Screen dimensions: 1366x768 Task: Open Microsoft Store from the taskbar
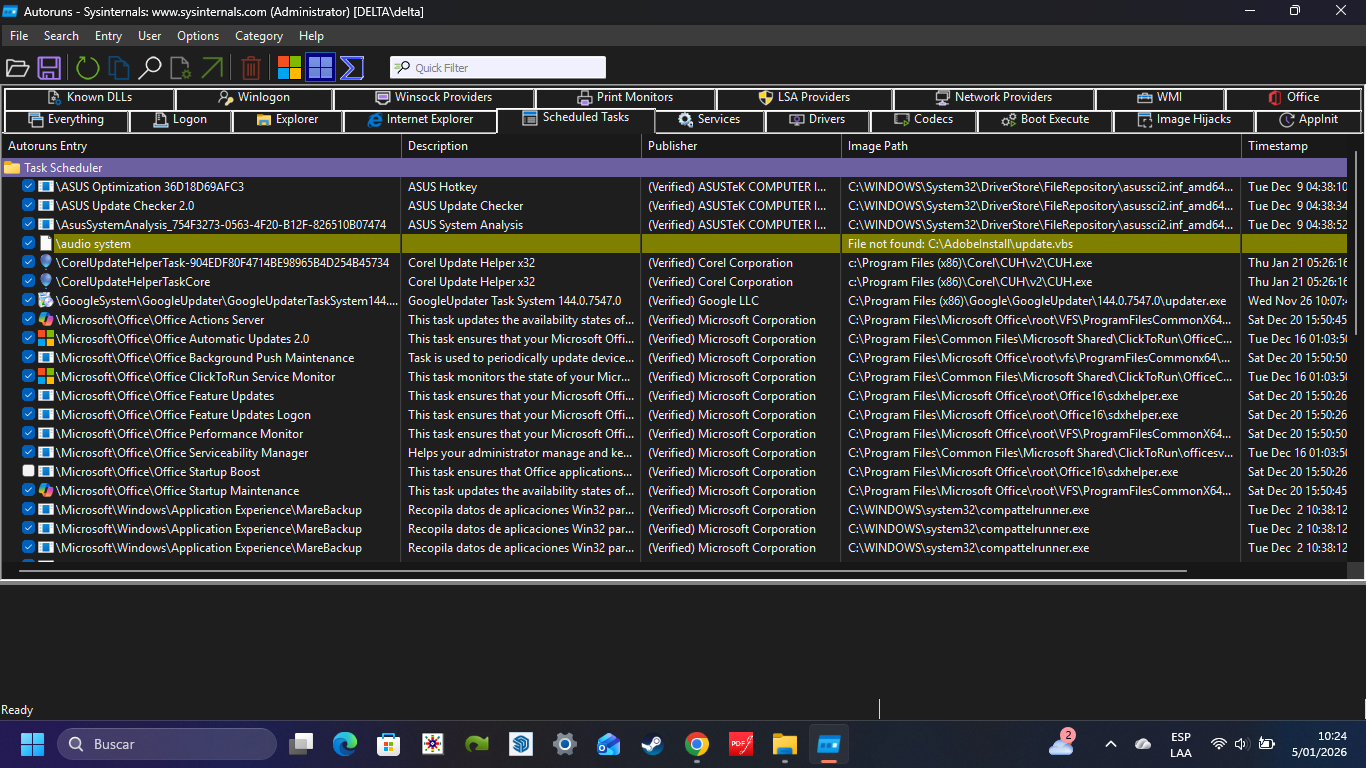(389, 744)
